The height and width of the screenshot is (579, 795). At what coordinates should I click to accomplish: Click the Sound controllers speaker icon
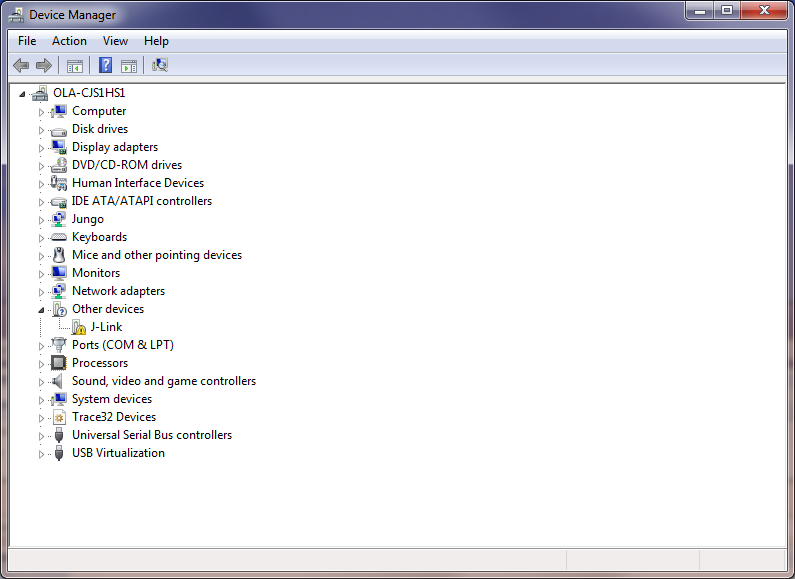pos(58,381)
